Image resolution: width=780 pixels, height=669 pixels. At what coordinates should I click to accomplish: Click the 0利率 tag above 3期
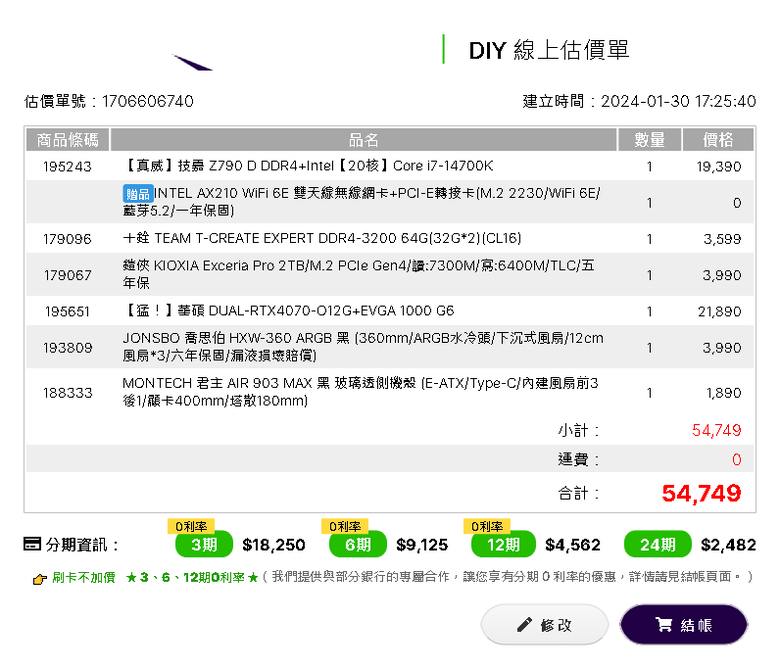pyautogui.click(x=191, y=526)
